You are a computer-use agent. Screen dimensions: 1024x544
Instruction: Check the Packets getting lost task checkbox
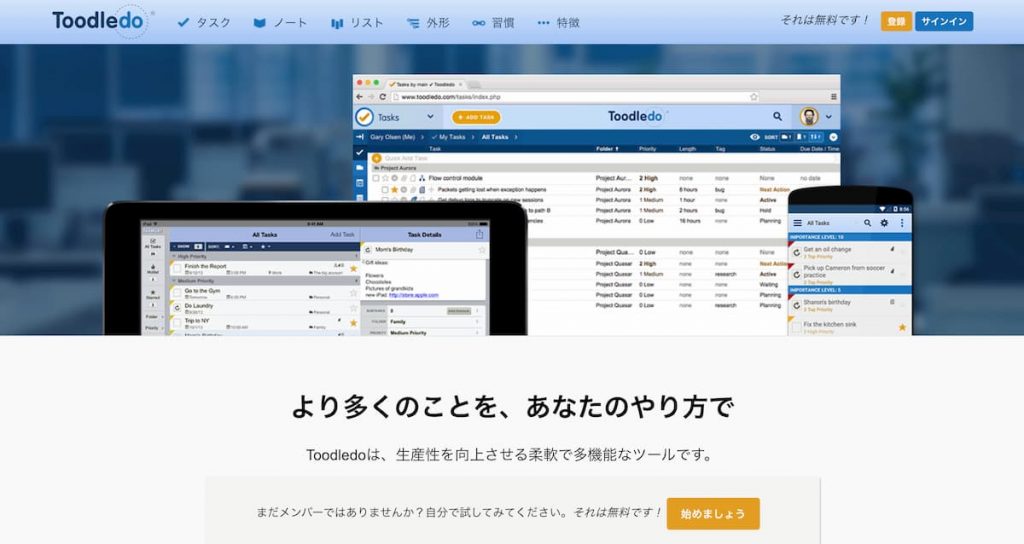pos(385,189)
